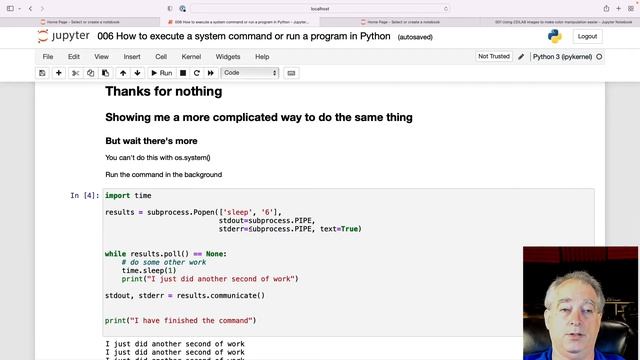Click 'Run the command in the background' text
Image resolution: width=640 pixels, height=360 pixels.
[164, 175]
